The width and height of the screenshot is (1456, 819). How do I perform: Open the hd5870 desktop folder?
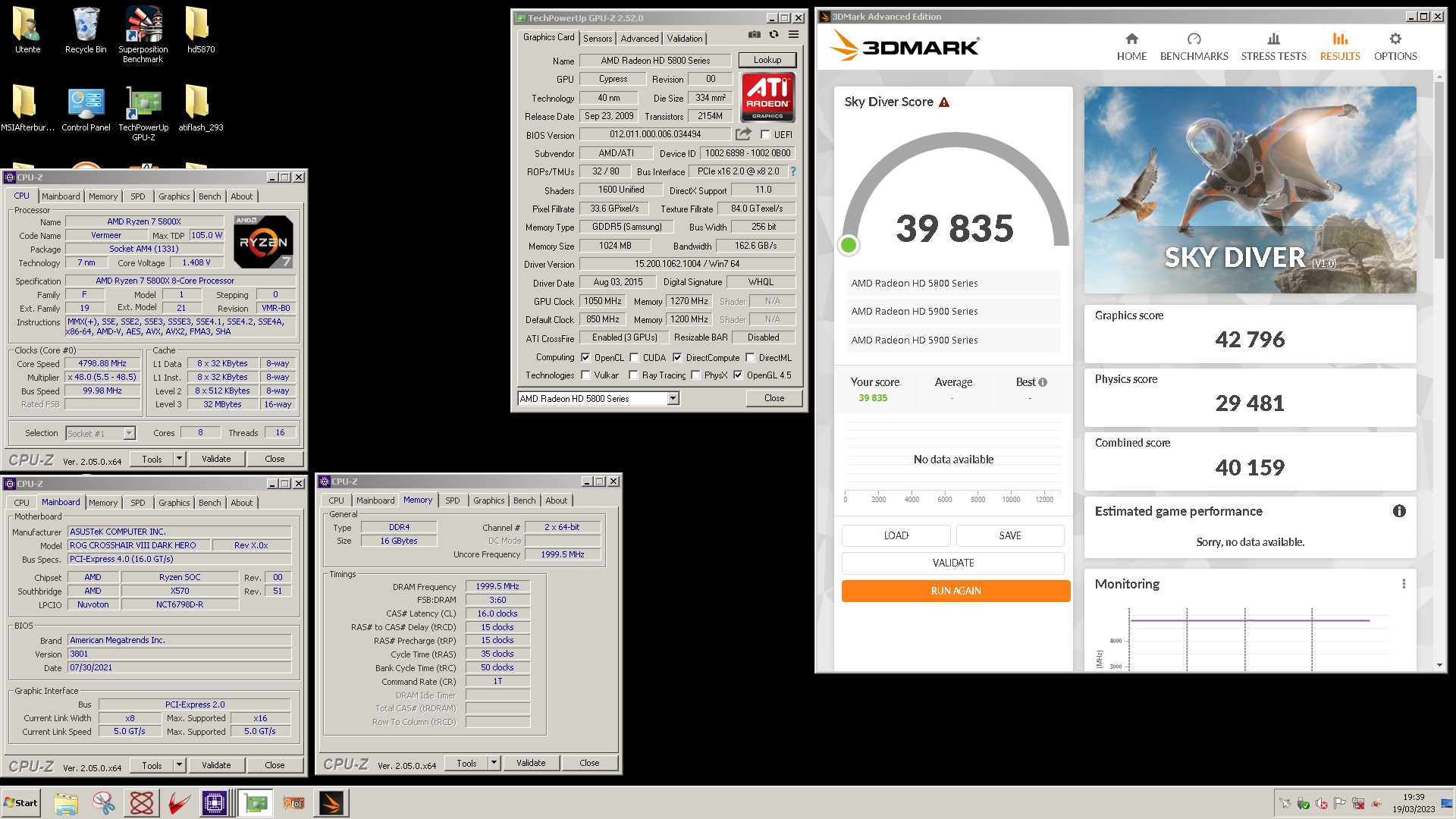pos(201,30)
